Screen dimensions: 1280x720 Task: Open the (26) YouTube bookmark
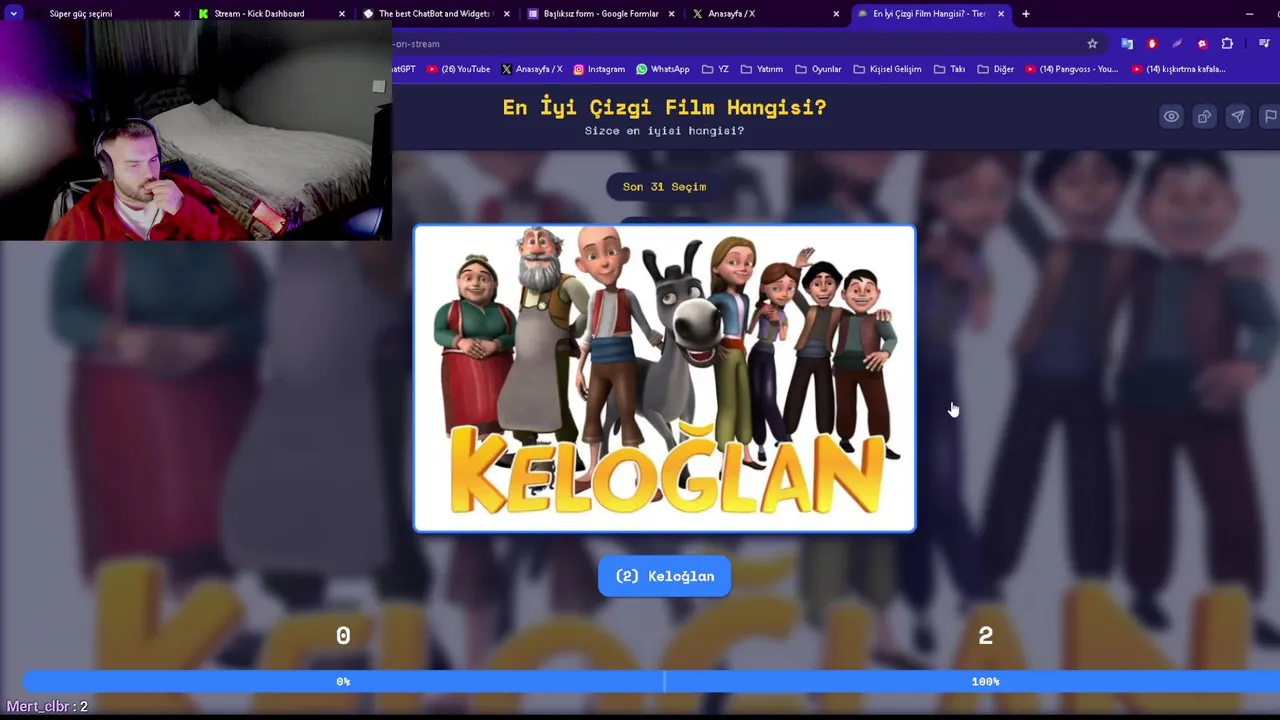[458, 69]
